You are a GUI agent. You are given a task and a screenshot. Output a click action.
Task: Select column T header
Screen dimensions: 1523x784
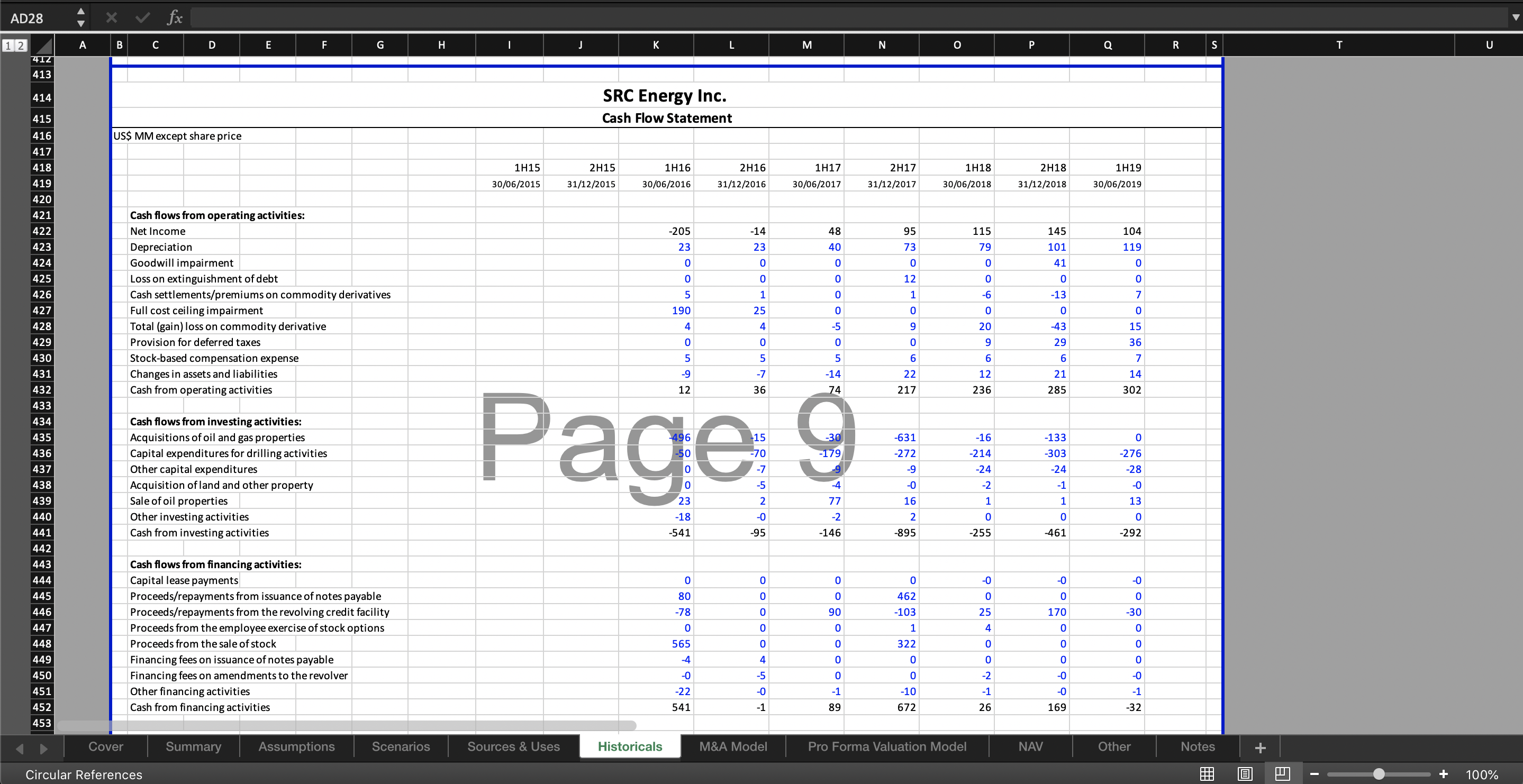1339,45
